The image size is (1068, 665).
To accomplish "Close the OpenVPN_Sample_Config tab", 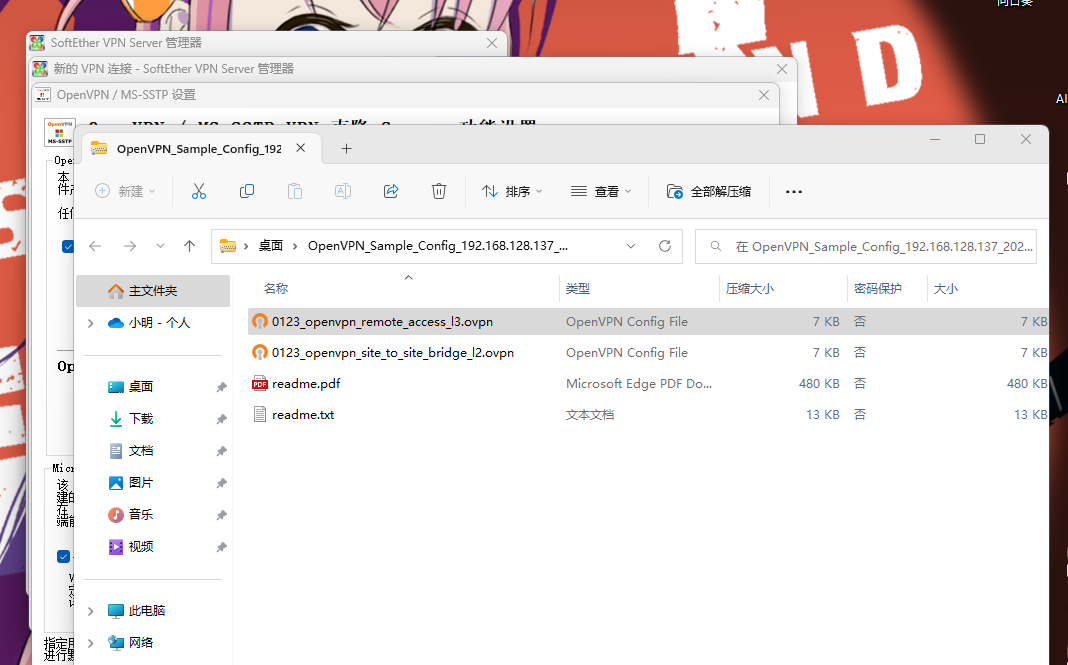I will point(300,148).
